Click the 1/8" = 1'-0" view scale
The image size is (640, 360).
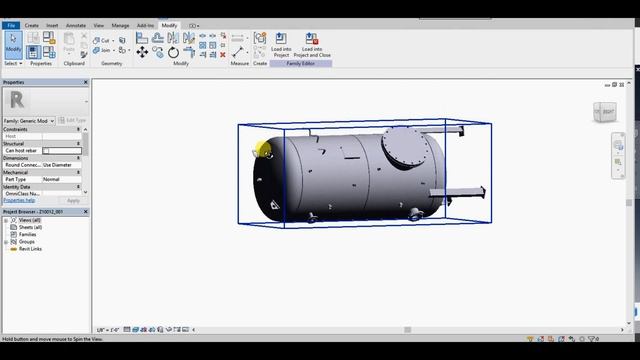(x=107, y=330)
